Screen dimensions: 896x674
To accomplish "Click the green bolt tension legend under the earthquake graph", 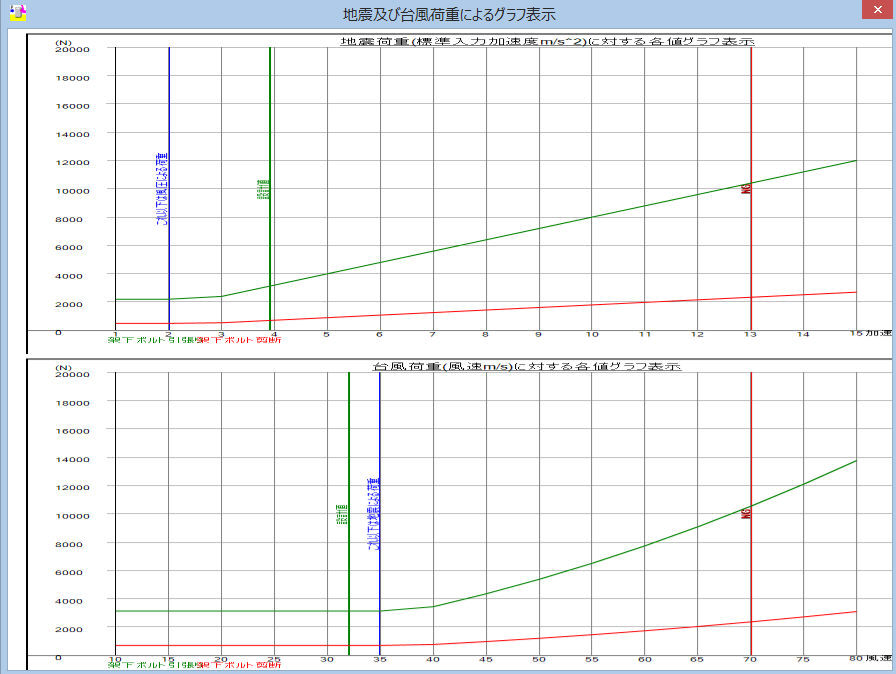I will point(153,341).
